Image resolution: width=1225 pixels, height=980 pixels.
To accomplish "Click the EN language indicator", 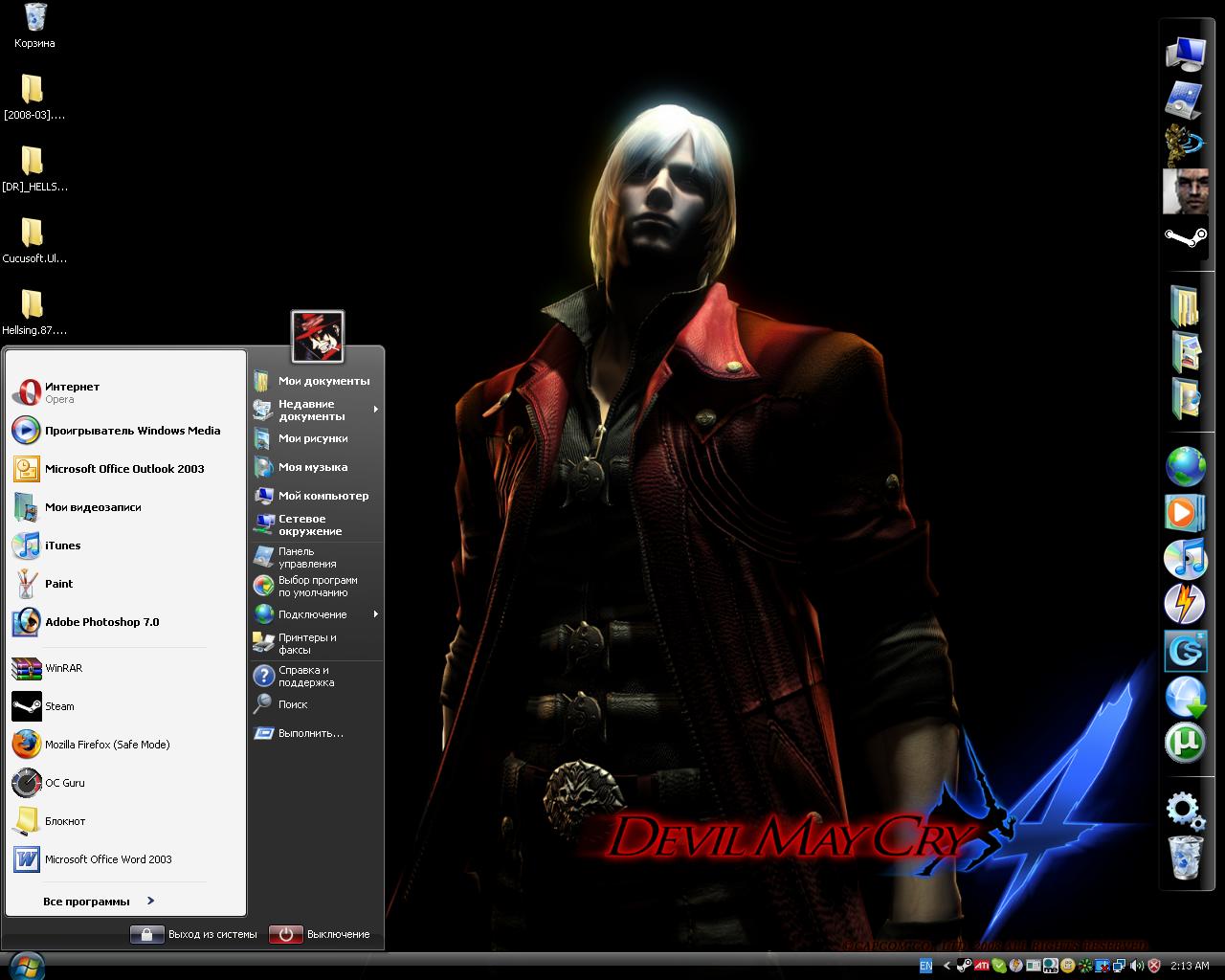I will 925,966.
